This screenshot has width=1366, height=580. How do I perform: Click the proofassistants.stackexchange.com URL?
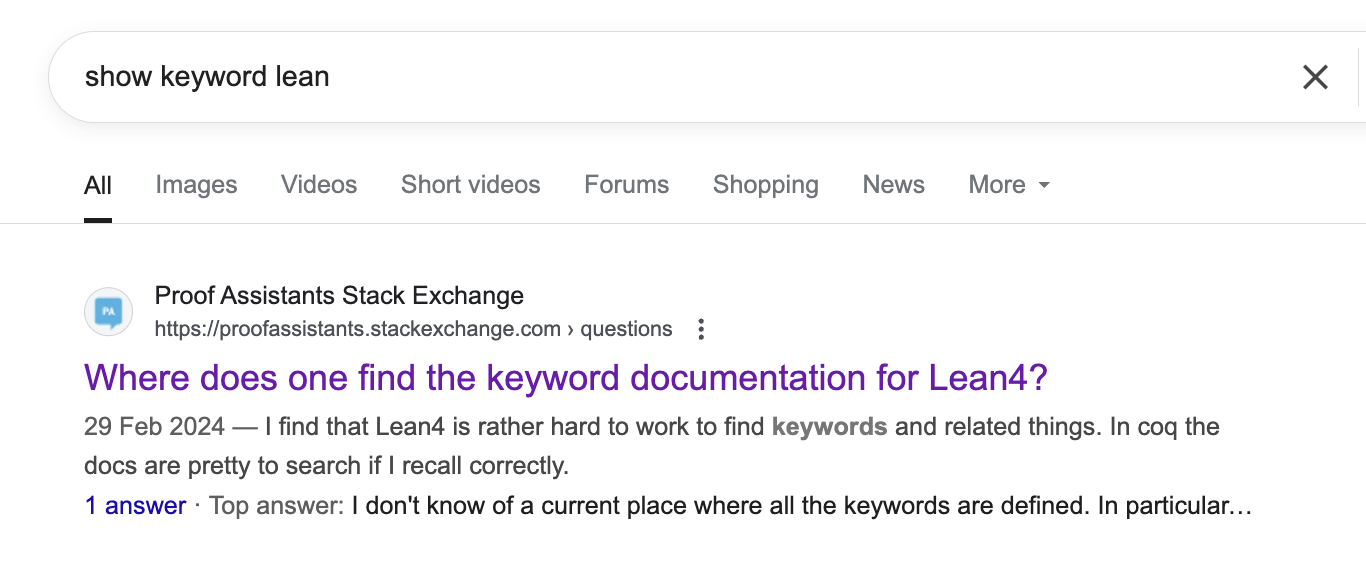point(357,329)
